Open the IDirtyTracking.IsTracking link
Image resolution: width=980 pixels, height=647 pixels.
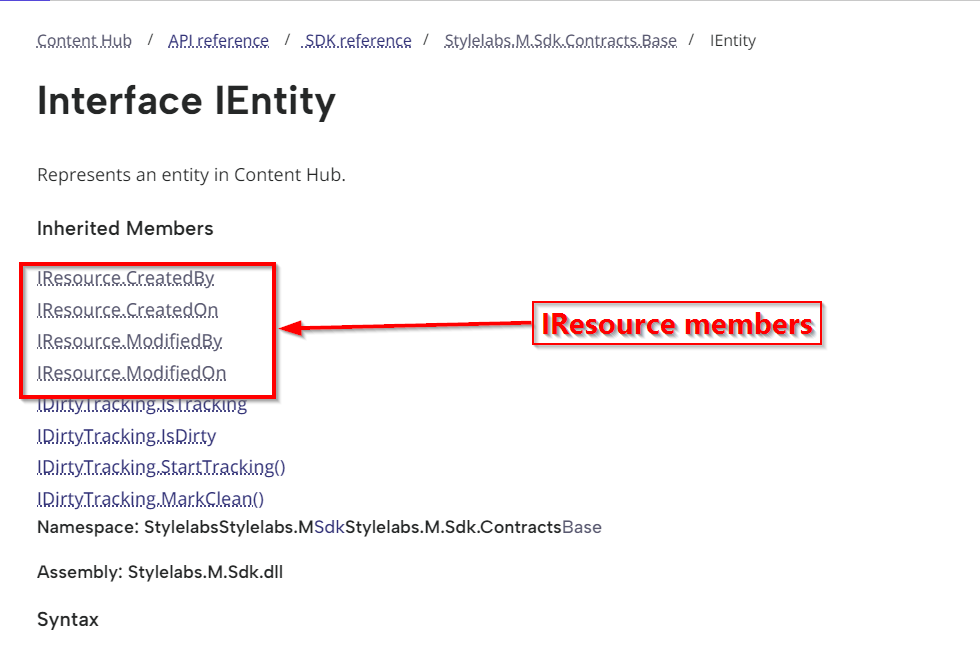point(141,405)
